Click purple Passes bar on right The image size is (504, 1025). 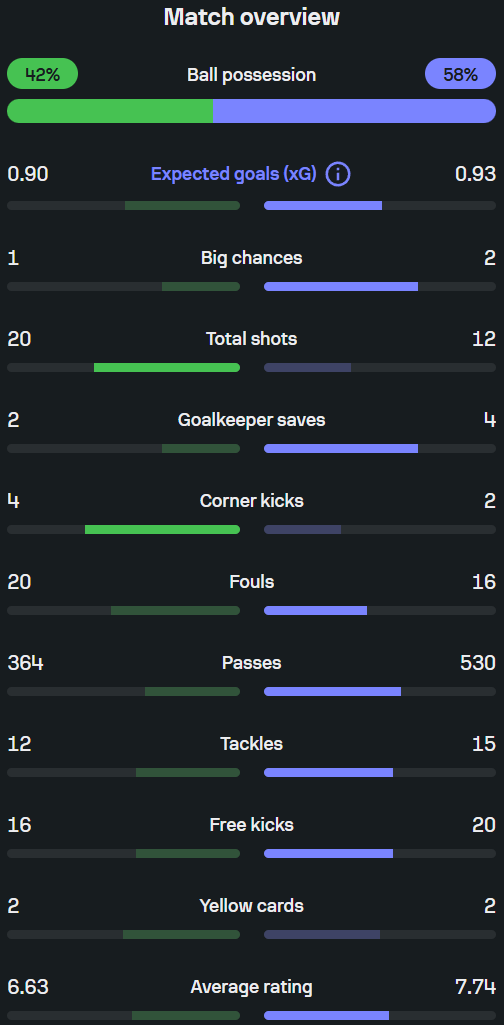[333, 692]
